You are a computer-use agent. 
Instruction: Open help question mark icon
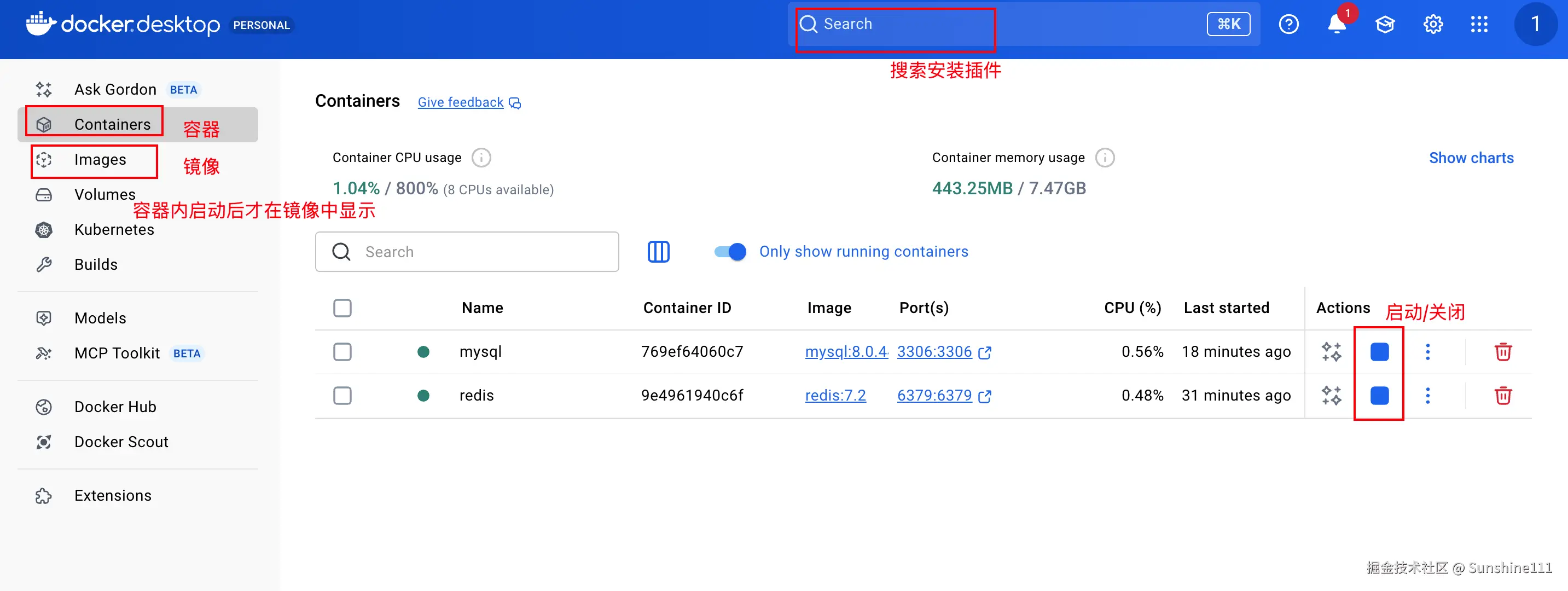[1288, 24]
